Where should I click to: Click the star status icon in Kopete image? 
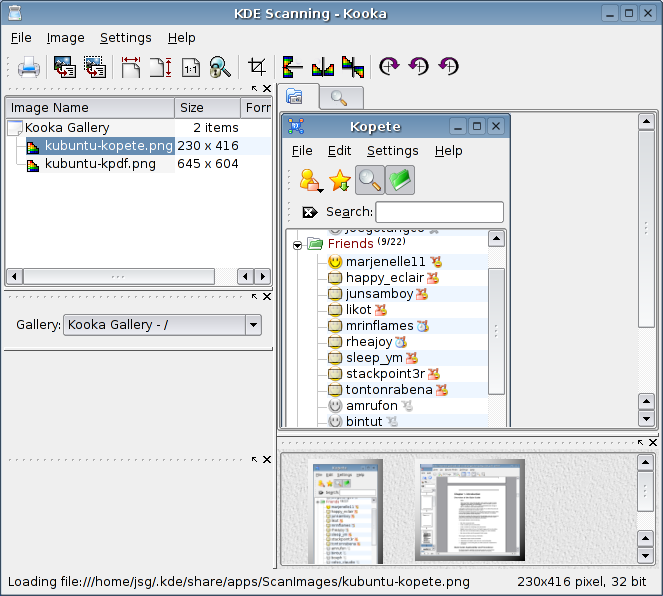340,180
